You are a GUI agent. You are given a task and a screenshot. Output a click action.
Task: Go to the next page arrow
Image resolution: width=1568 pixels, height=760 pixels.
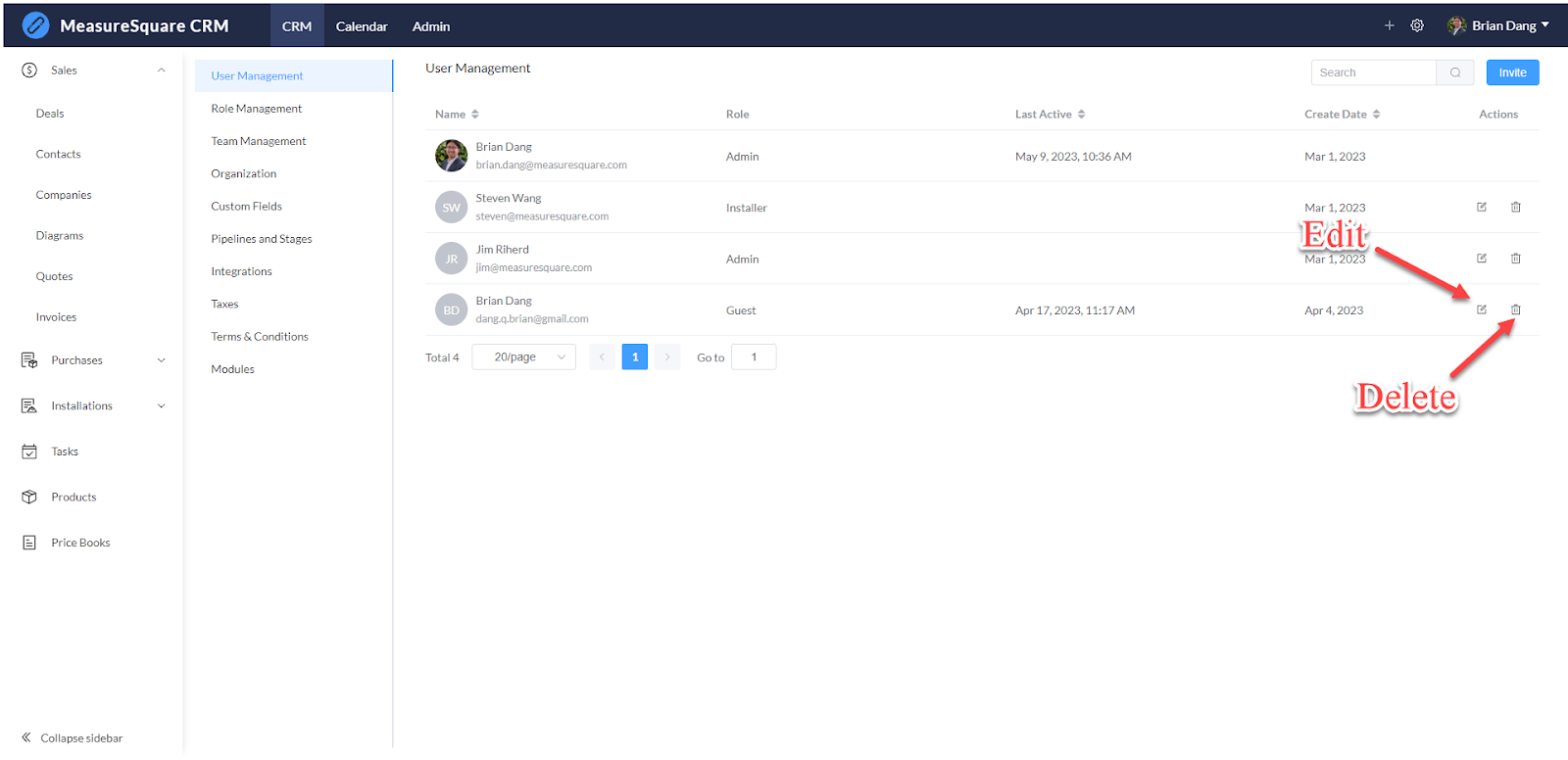pyautogui.click(x=667, y=357)
